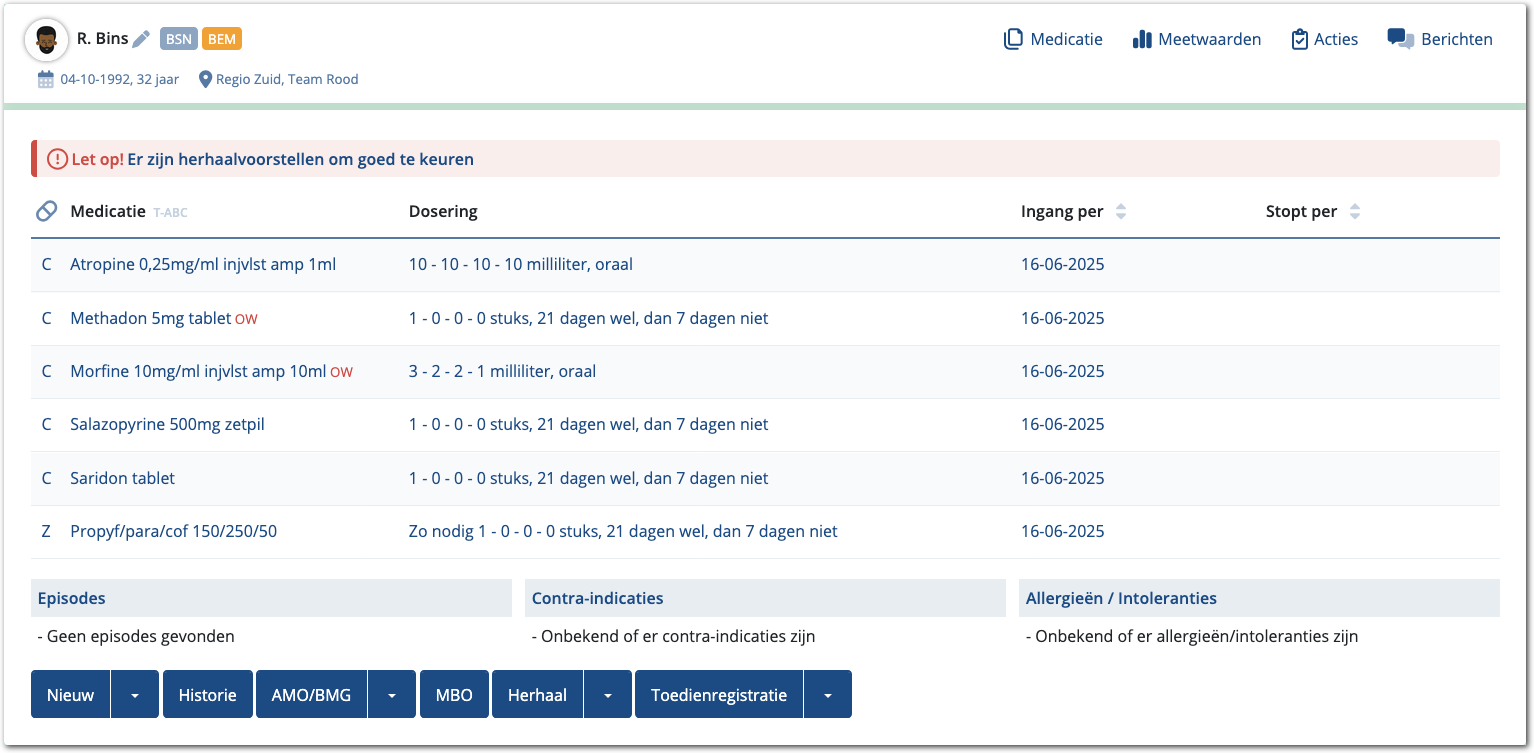Click the Acties clipboard icon
1534x753 pixels.
coord(1299,39)
